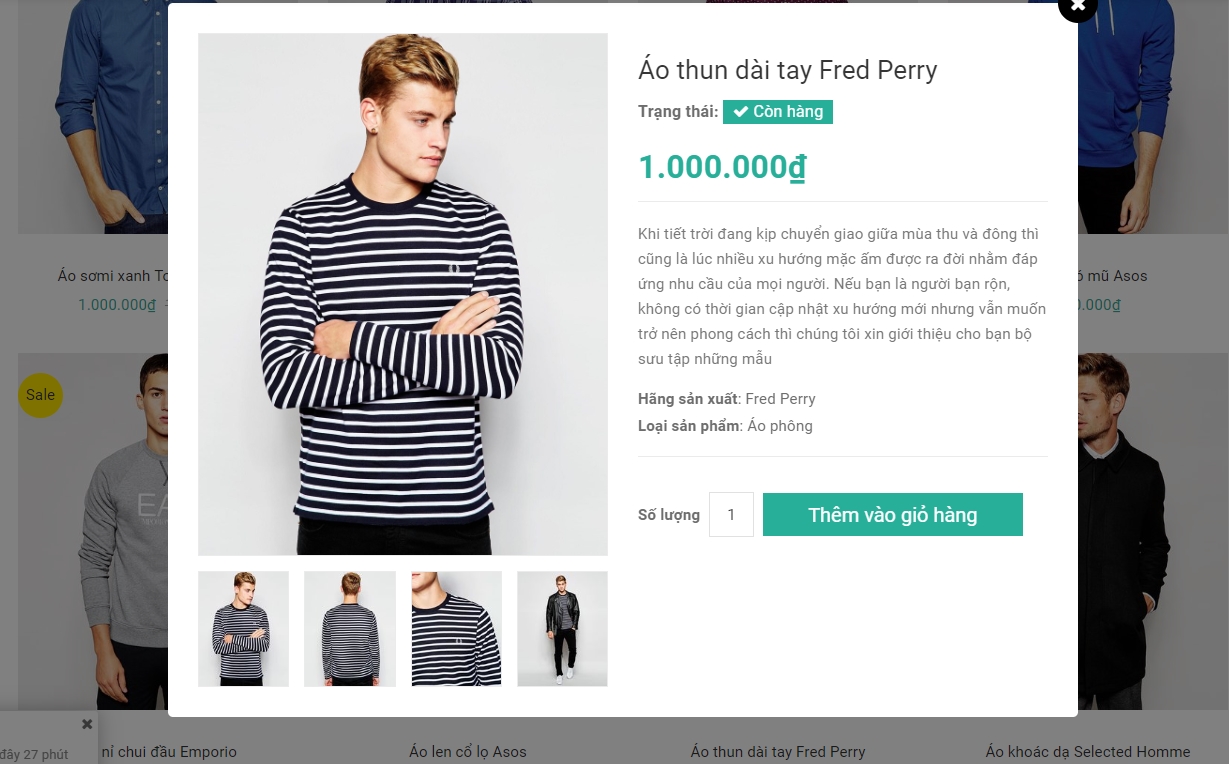The height and width of the screenshot is (764, 1229).
Task: Click the Còn hàng stock status badge
Action: [x=778, y=112]
